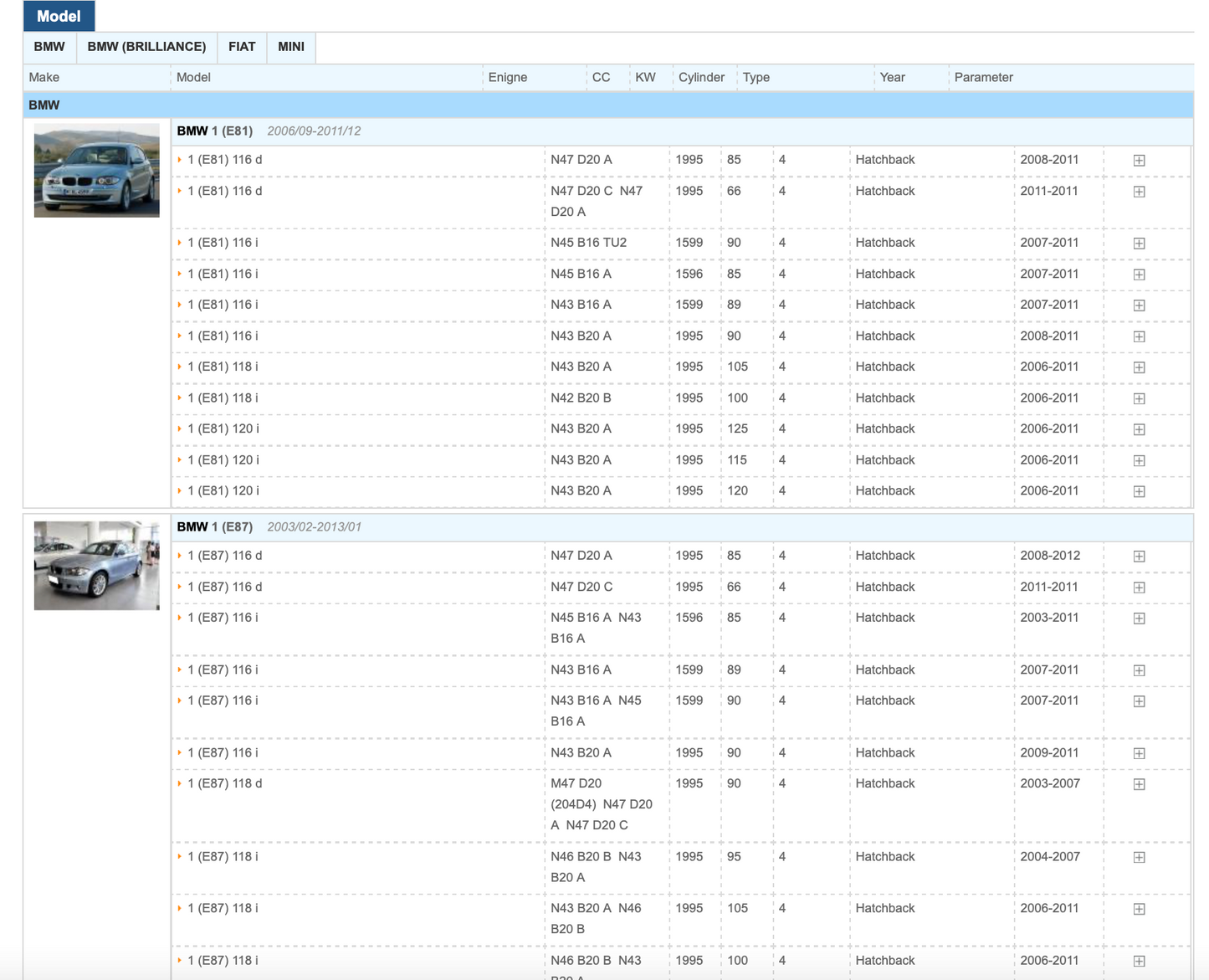This screenshot has width=1209, height=980.
Task: Expand parameters for E81 120 i 115 KW
Action: click(x=1139, y=460)
